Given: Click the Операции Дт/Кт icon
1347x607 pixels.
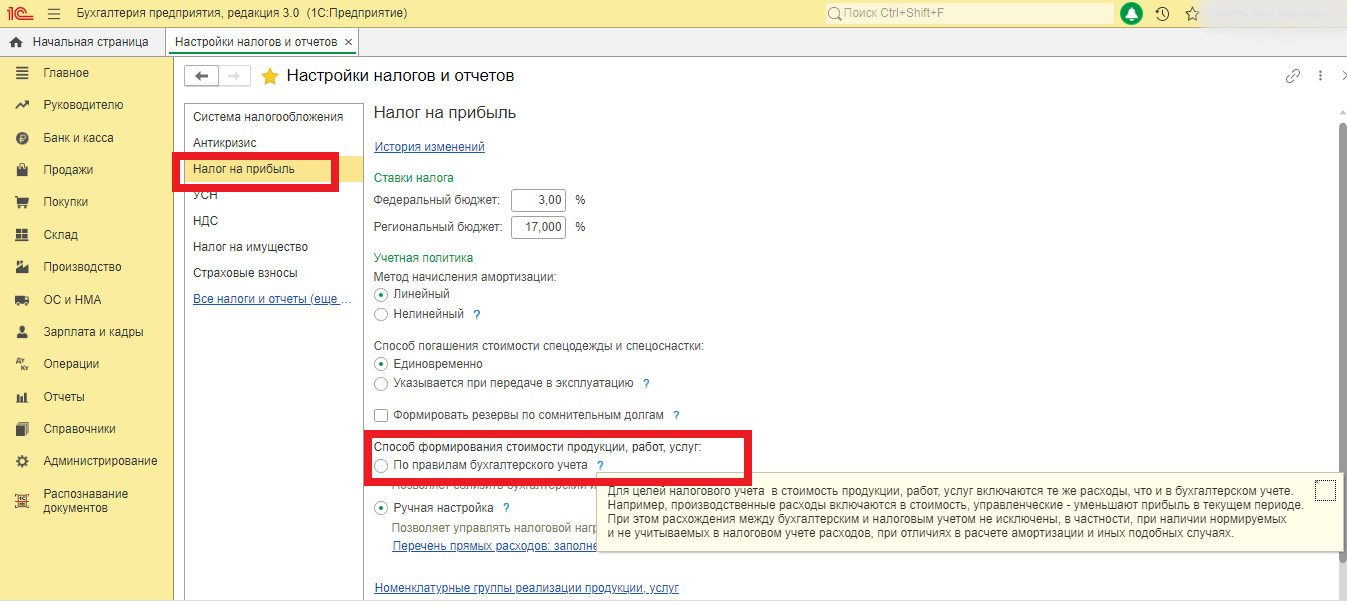Looking at the screenshot, I should [22, 364].
